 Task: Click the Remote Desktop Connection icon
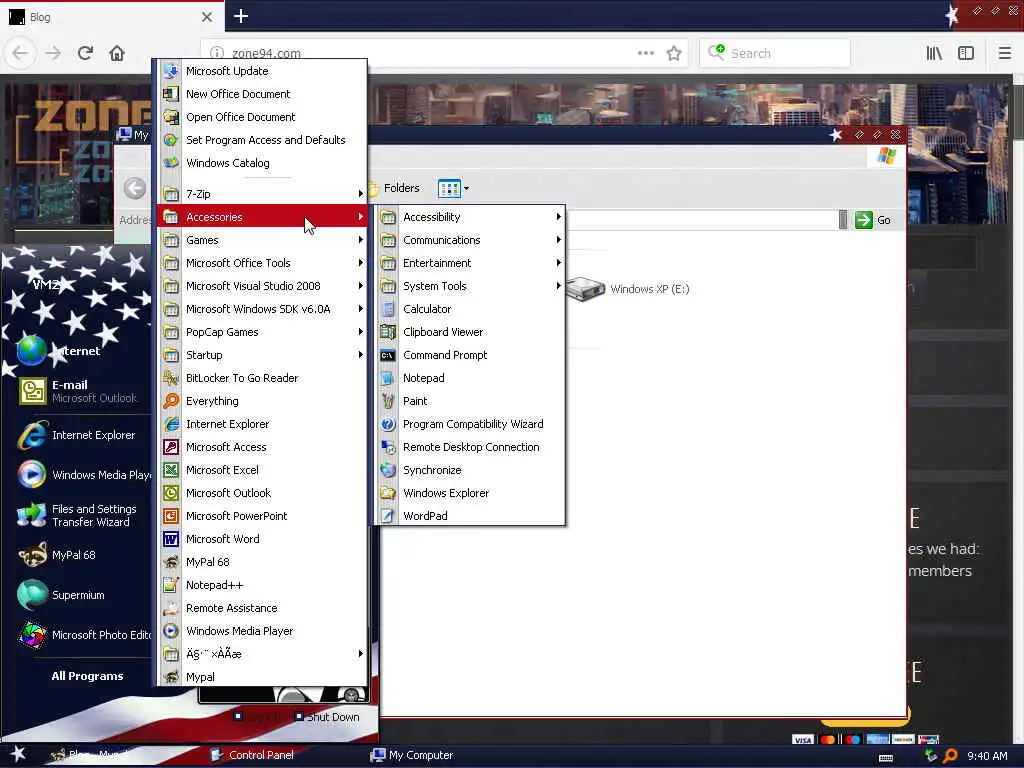click(388, 447)
